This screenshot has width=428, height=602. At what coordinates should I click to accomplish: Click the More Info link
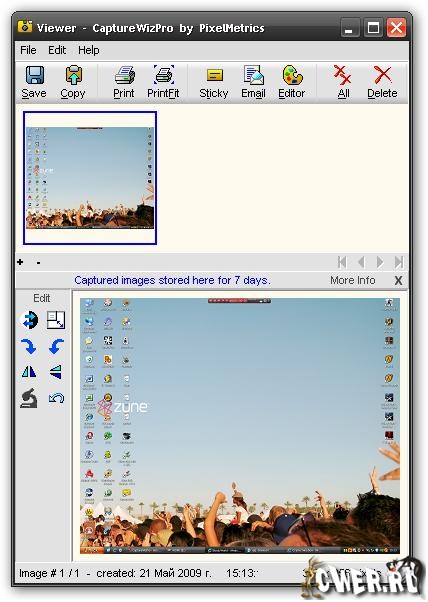coord(352,281)
